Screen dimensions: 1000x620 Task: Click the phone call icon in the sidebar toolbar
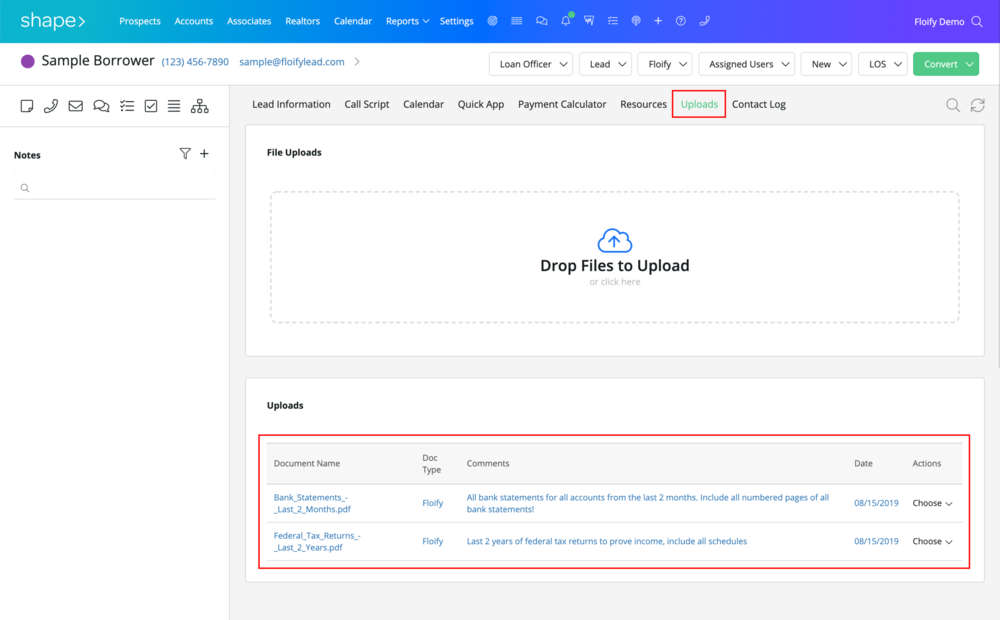[51, 106]
